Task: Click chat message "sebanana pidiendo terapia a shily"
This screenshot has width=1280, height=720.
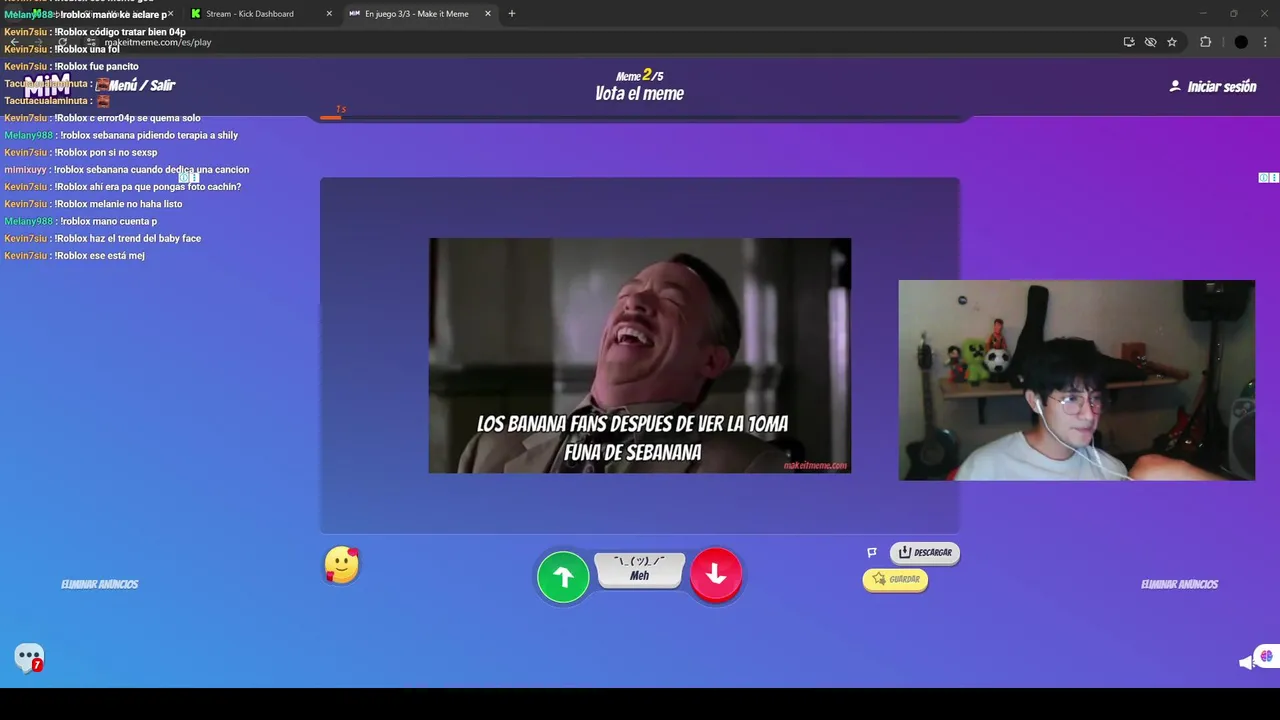Action: click(162, 136)
